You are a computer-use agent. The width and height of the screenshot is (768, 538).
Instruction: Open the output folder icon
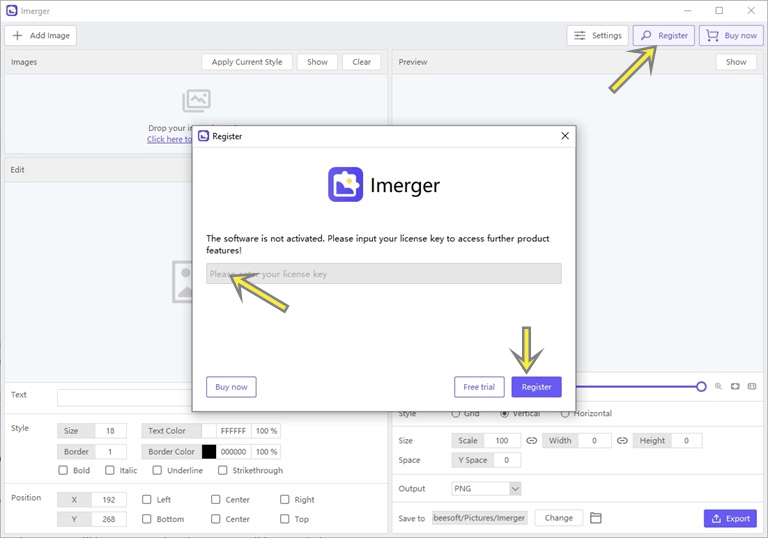click(x=596, y=518)
